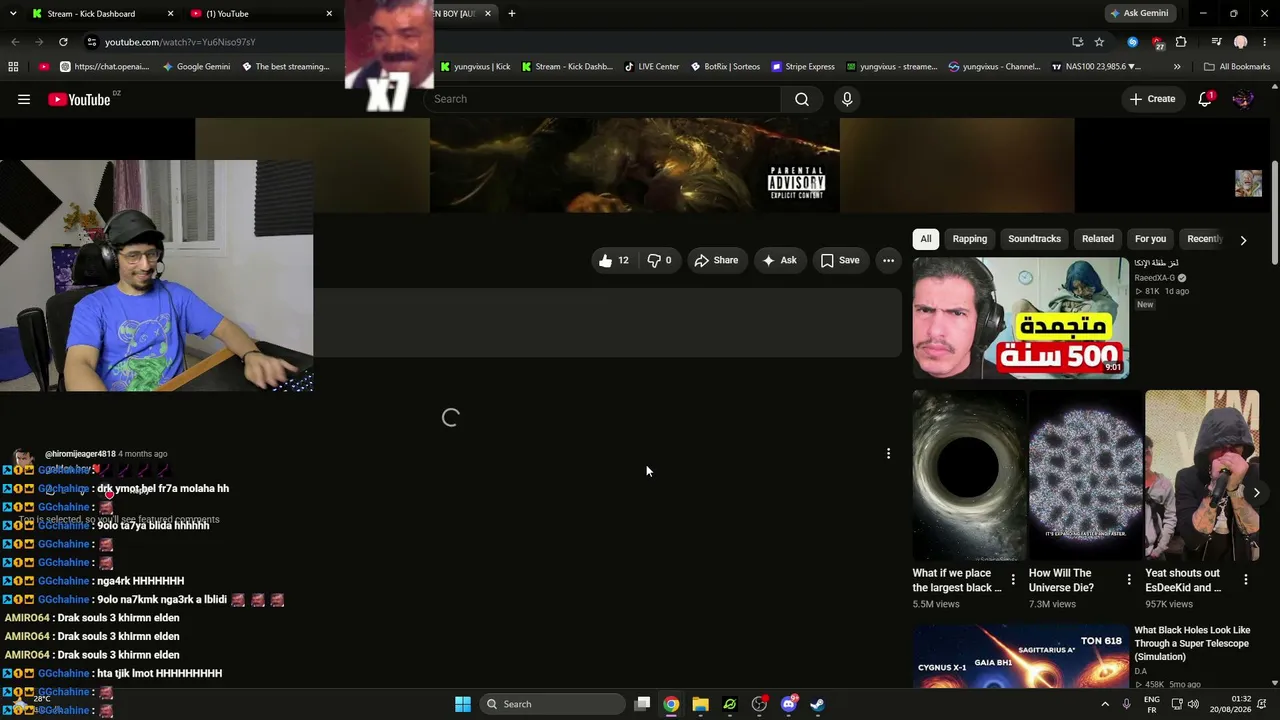Expand the hidden bookmarks overflow chevron
Image resolution: width=1280 pixels, height=720 pixels.
pos(1177,67)
